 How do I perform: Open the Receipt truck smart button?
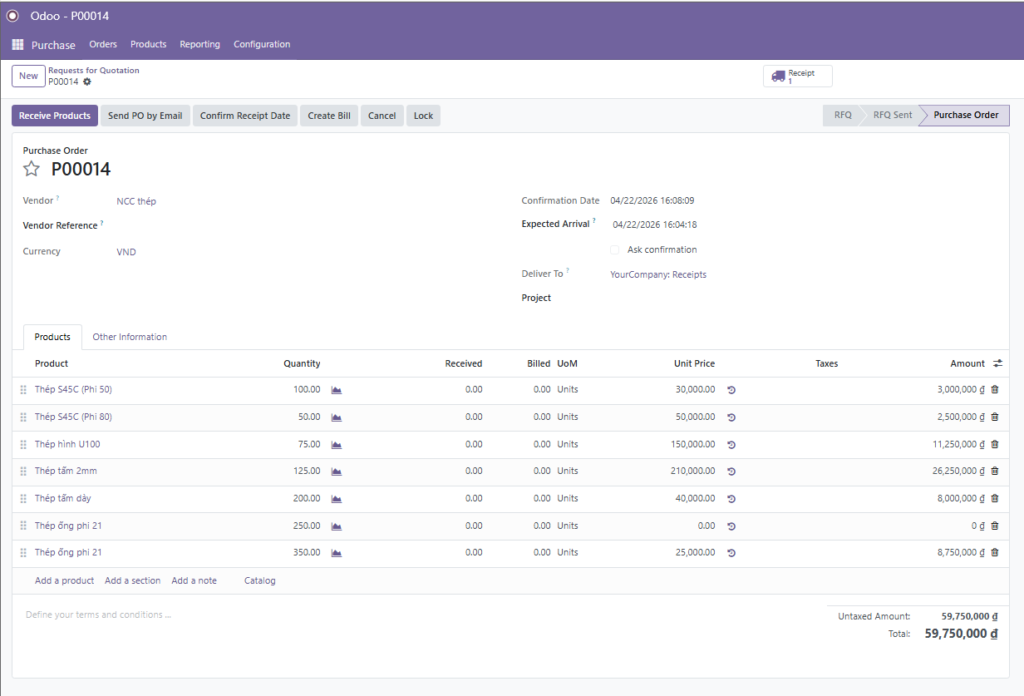click(x=797, y=77)
